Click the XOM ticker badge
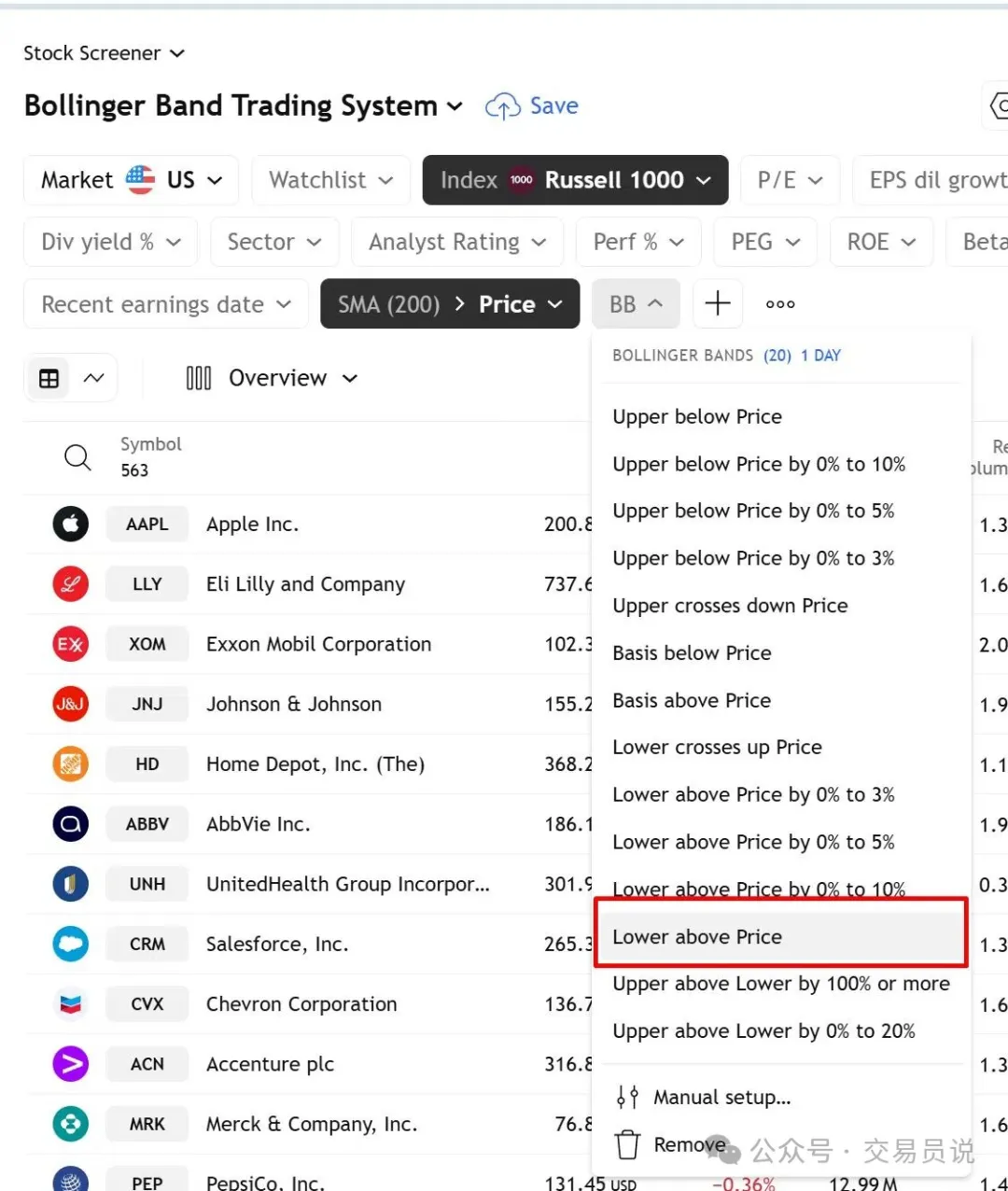The height and width of the screenshot is (1191, 1008). [147, 644]
